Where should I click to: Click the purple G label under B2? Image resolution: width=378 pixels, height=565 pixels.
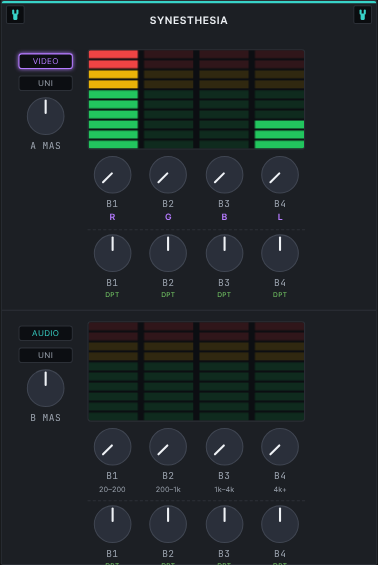[168, 217]
